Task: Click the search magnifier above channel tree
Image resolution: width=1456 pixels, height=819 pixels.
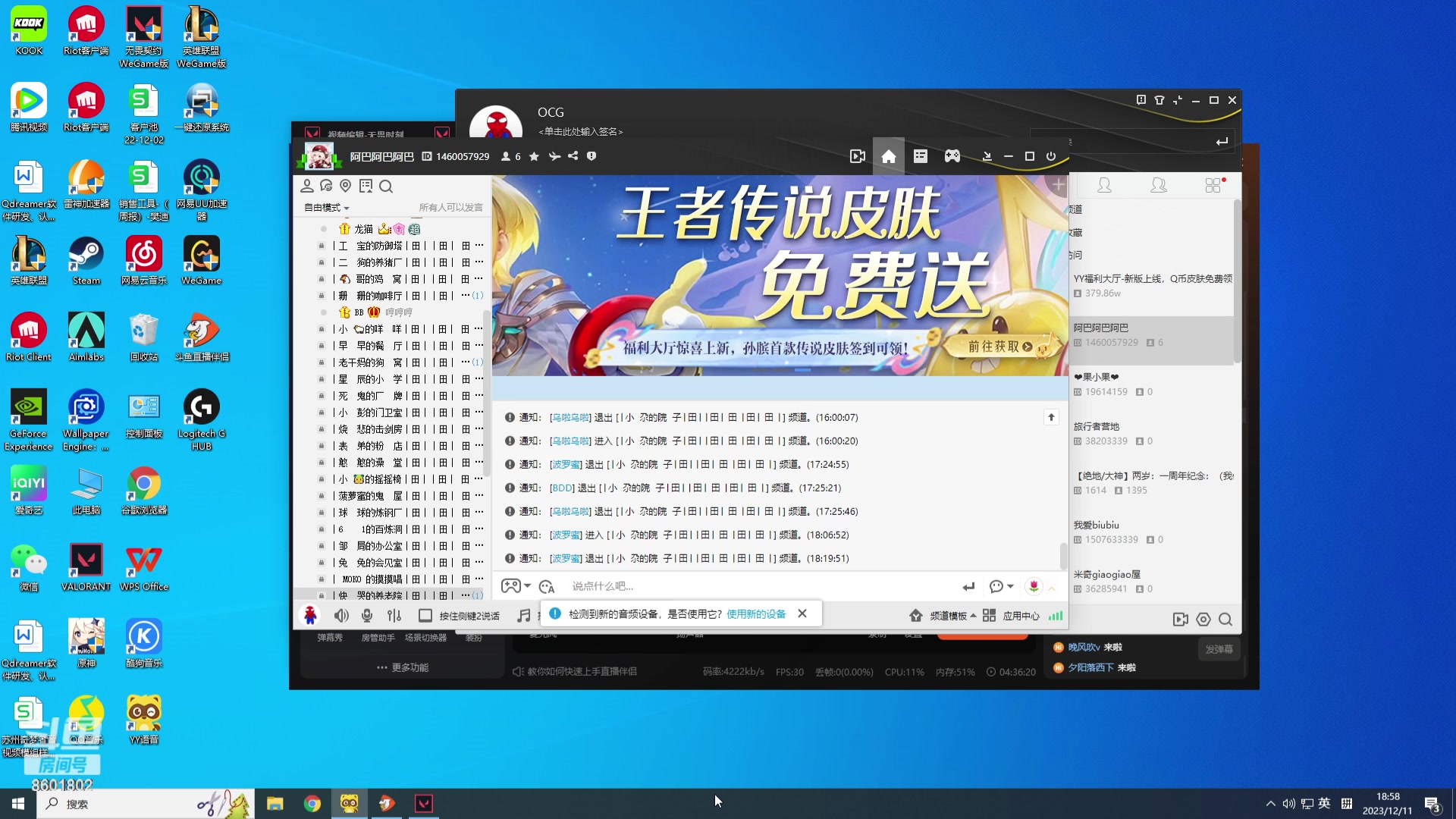Action: [x=386, y=186]
